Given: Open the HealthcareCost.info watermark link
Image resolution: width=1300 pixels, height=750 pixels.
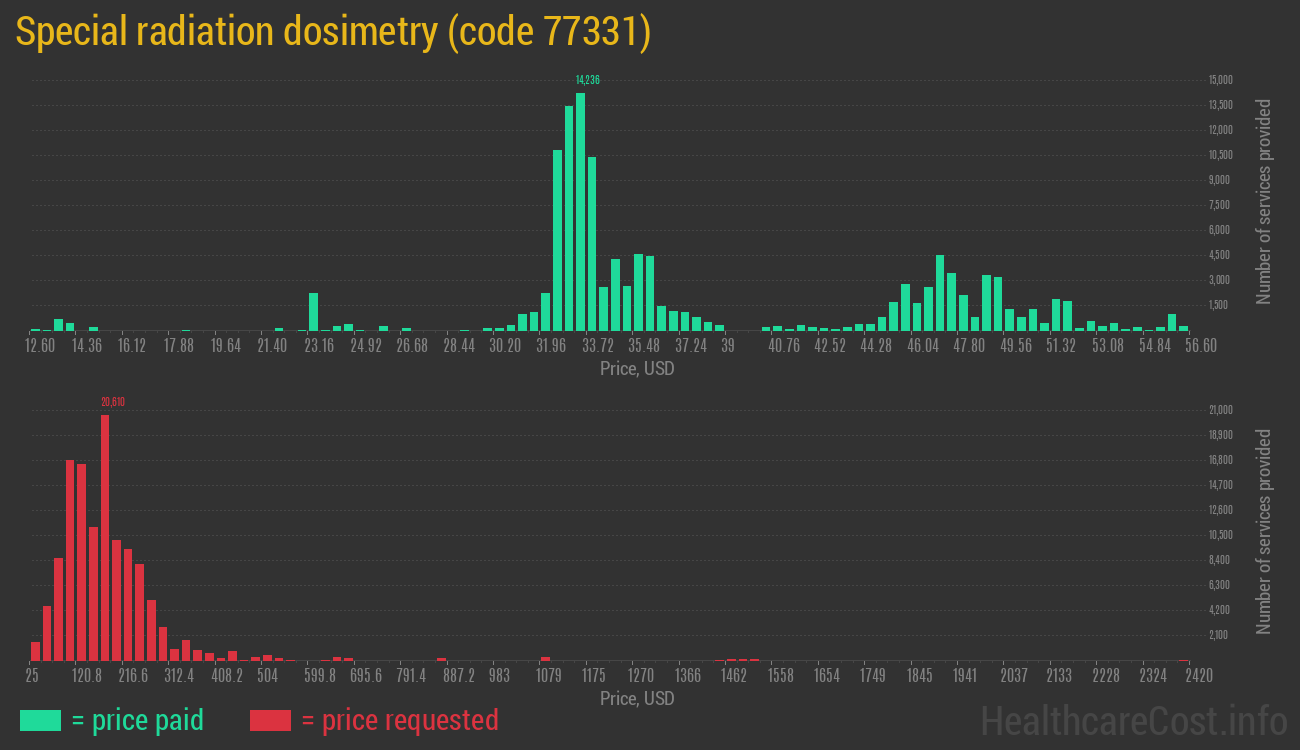Looking at the screenshot, I should 1133,720.
